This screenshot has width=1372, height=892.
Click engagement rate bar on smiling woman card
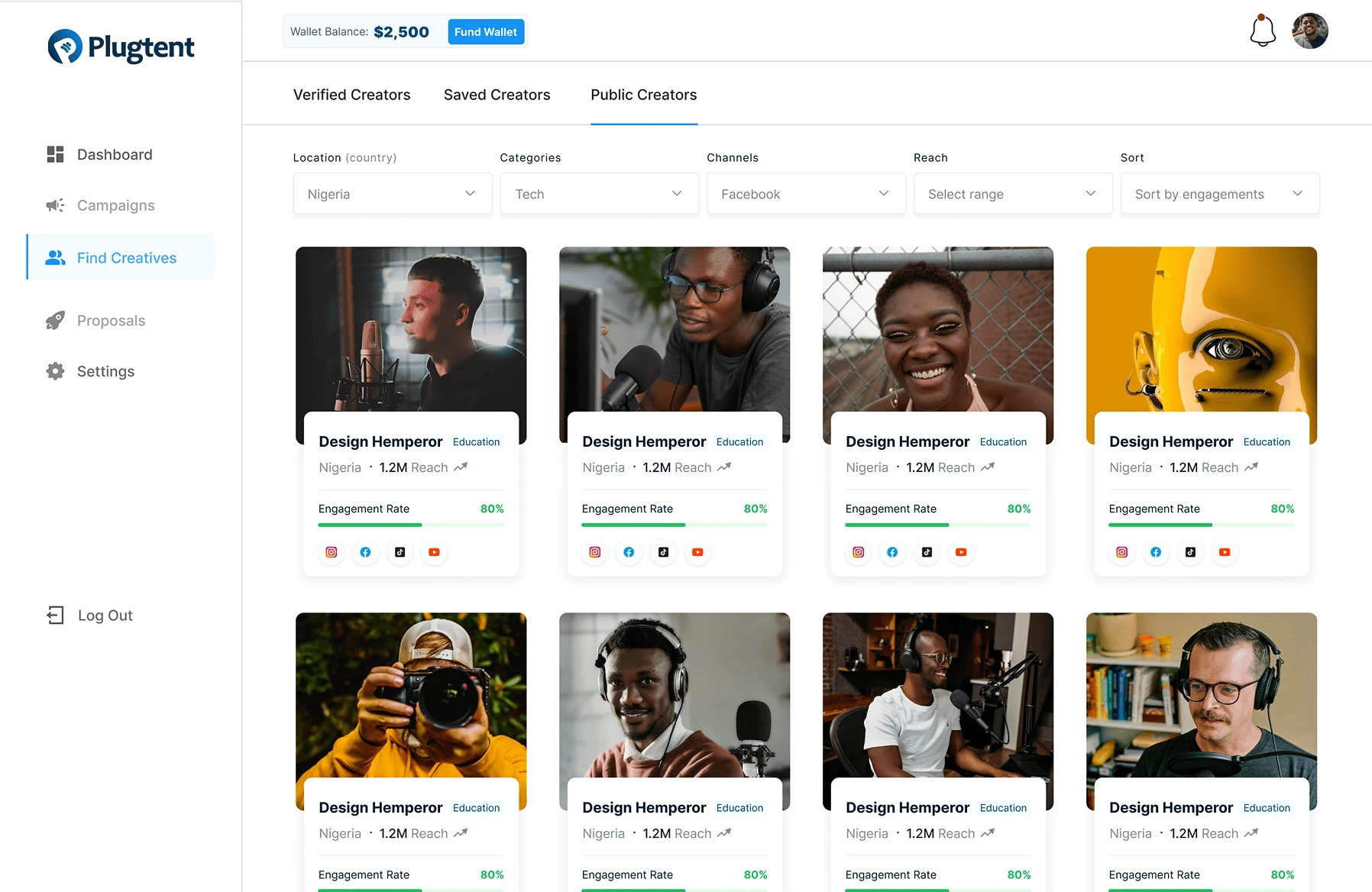[x=938, y=525]
